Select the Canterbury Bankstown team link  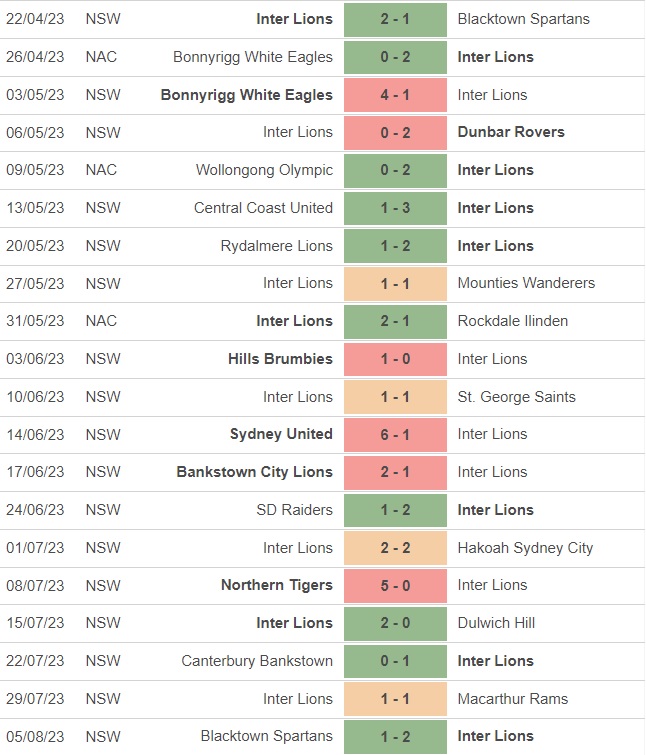coord(257,661)
